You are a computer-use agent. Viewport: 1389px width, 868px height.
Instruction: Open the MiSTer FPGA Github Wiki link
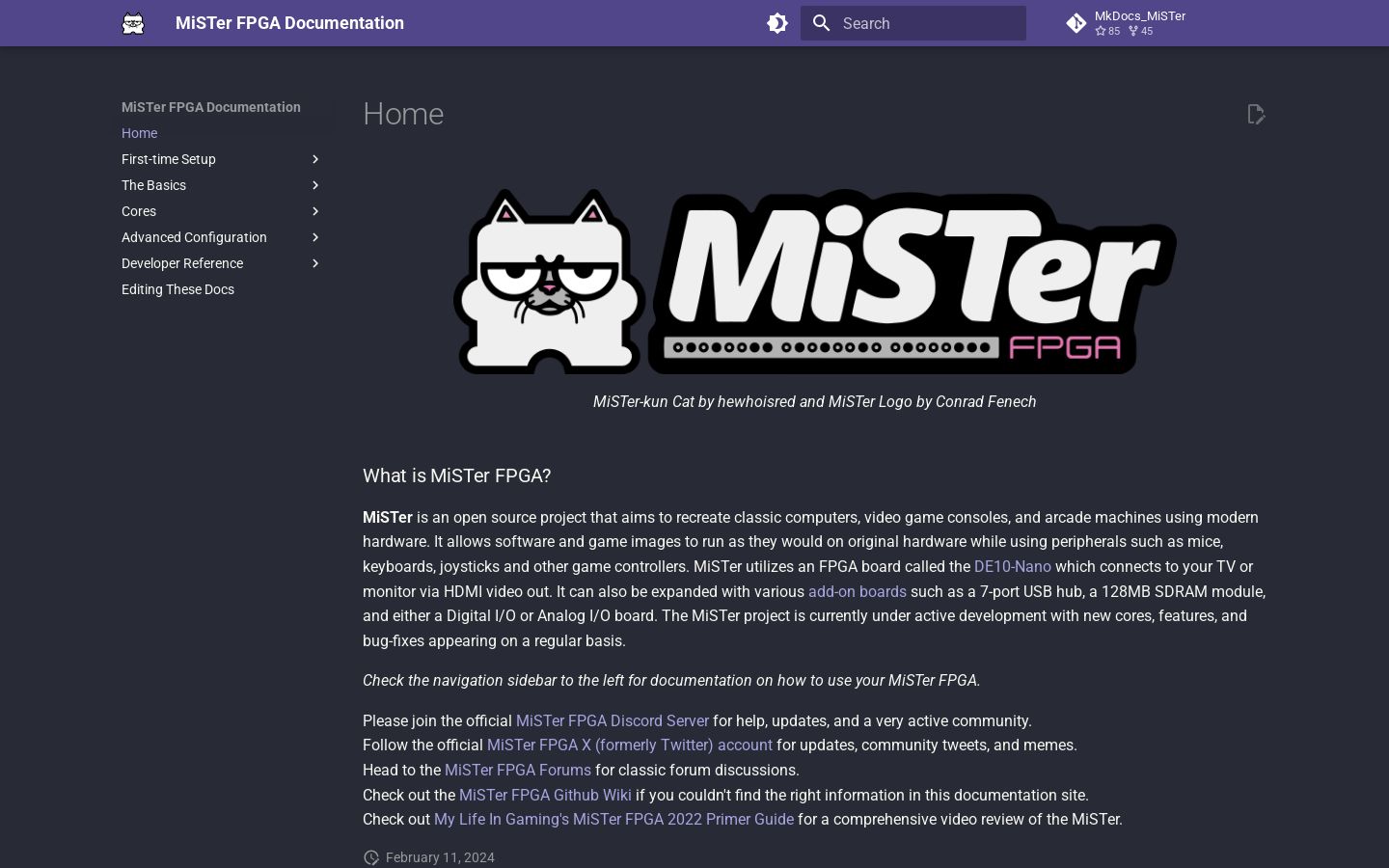coord(545,796)
